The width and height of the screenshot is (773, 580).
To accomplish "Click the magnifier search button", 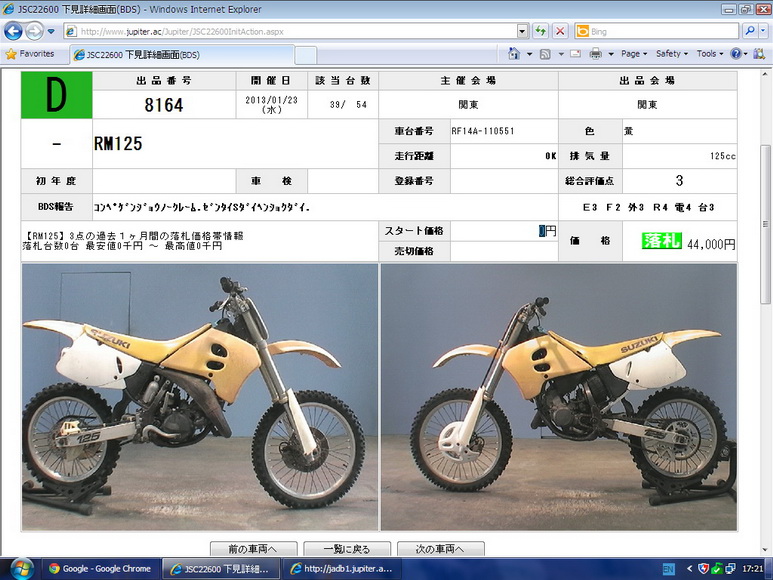I will coord(749,31).
